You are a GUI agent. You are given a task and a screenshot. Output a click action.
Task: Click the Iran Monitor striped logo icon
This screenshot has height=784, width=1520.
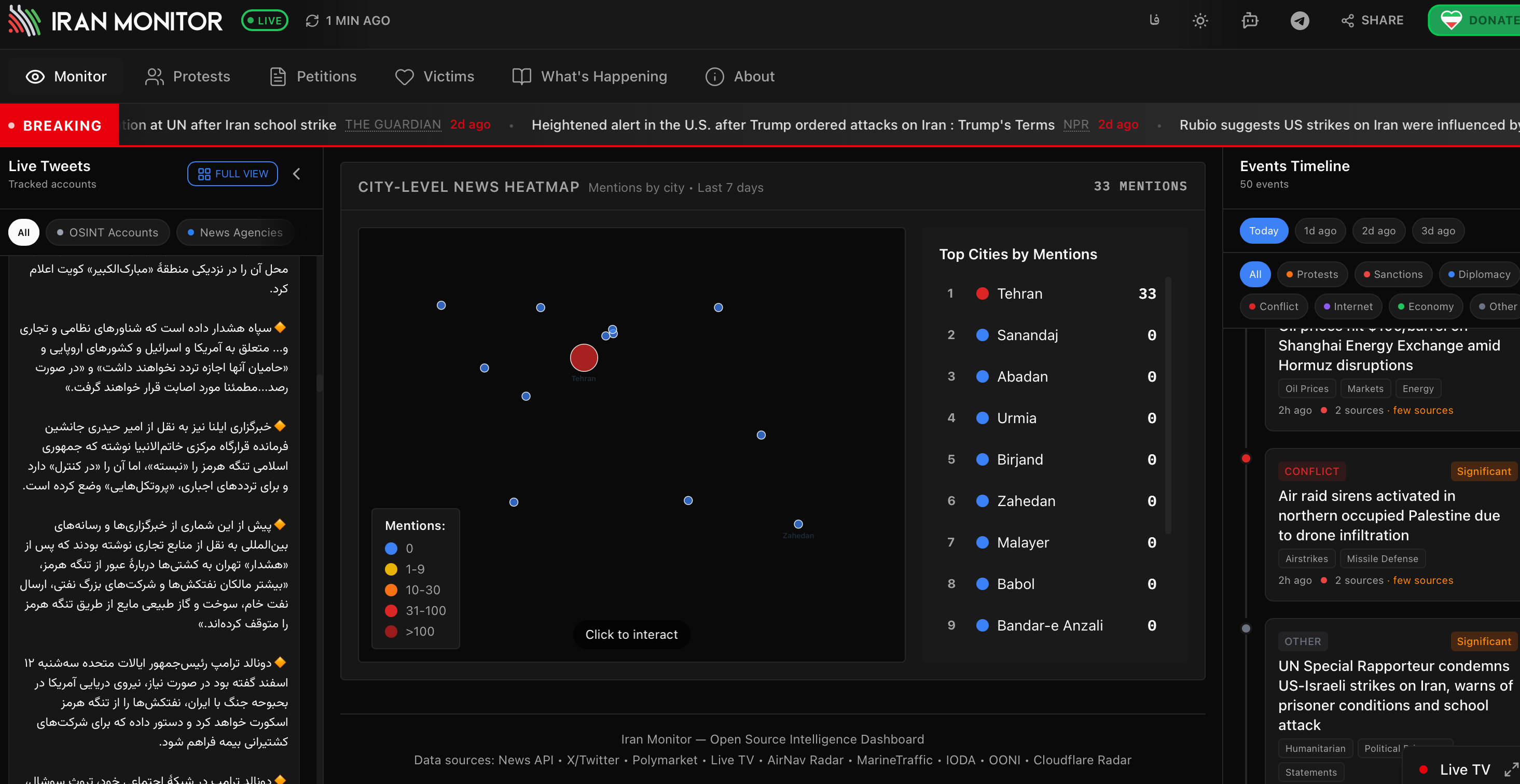24,21
